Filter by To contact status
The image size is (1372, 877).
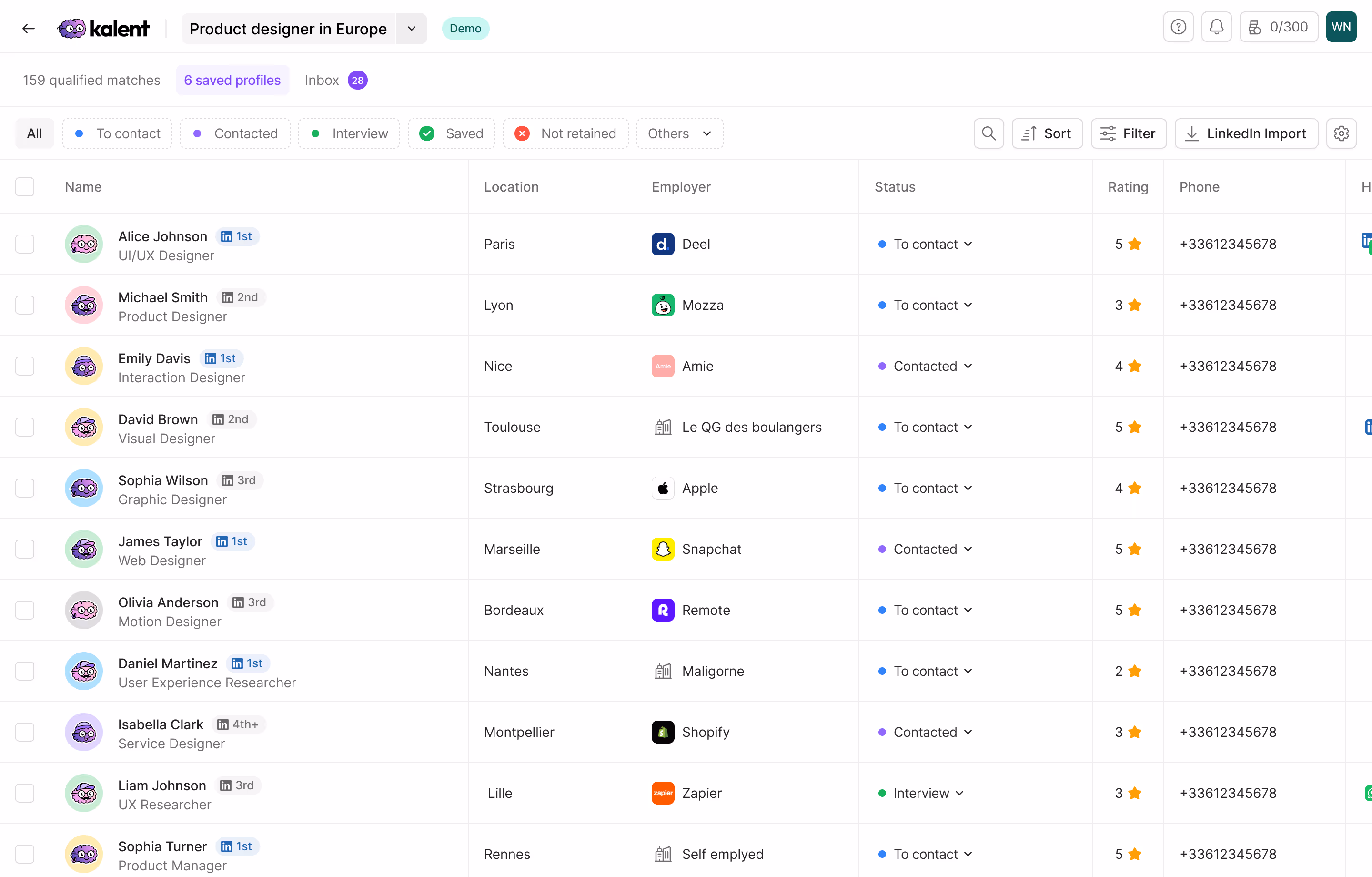(117, 133)
